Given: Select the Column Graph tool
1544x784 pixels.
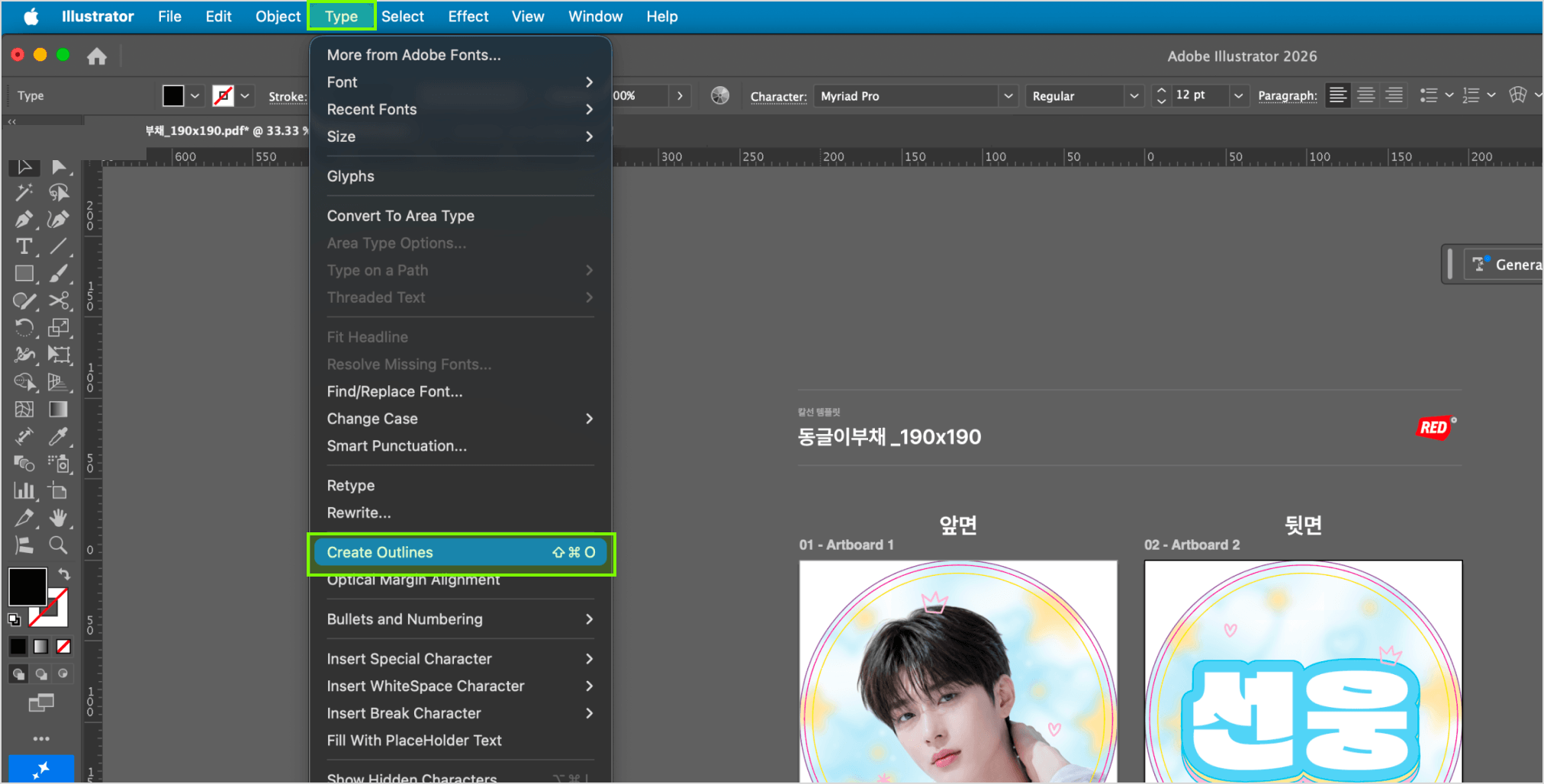Looking at the screenshot, I should [x=24, y=491].
